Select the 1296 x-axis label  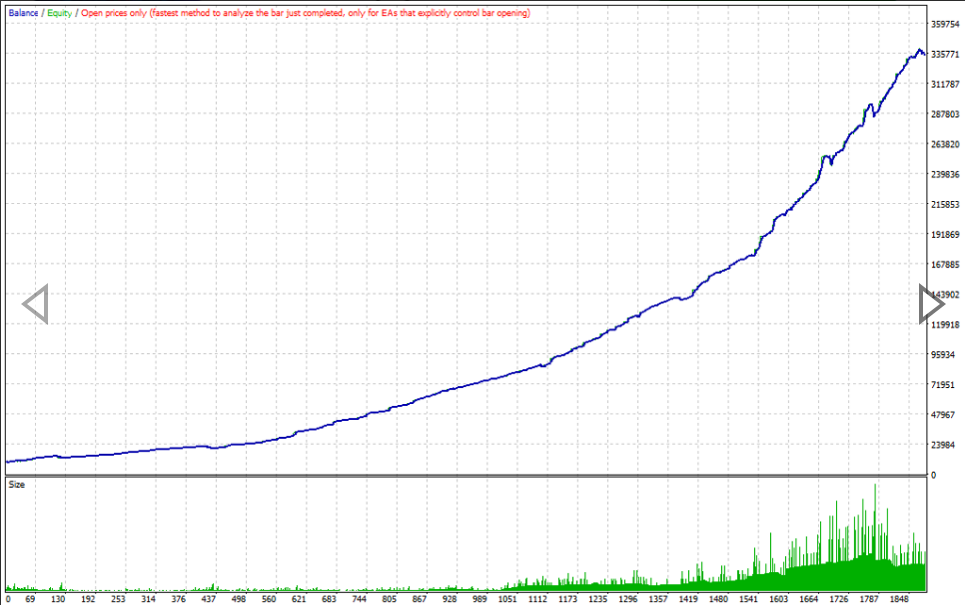(x=628, y=599)
